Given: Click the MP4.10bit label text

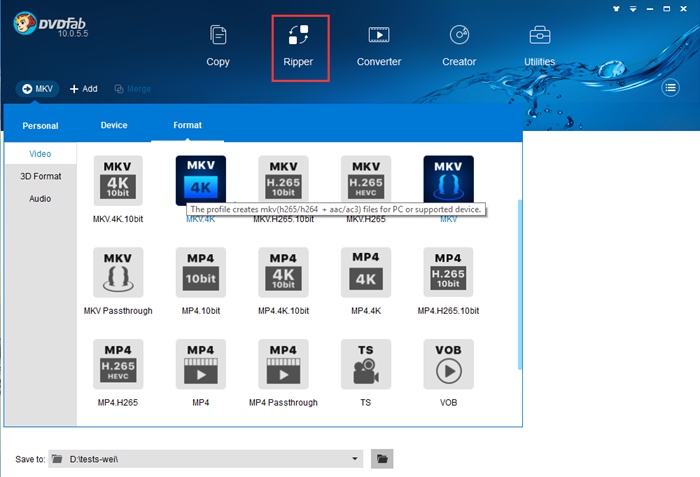Looking at the screenshot, I should click(200, 310).
